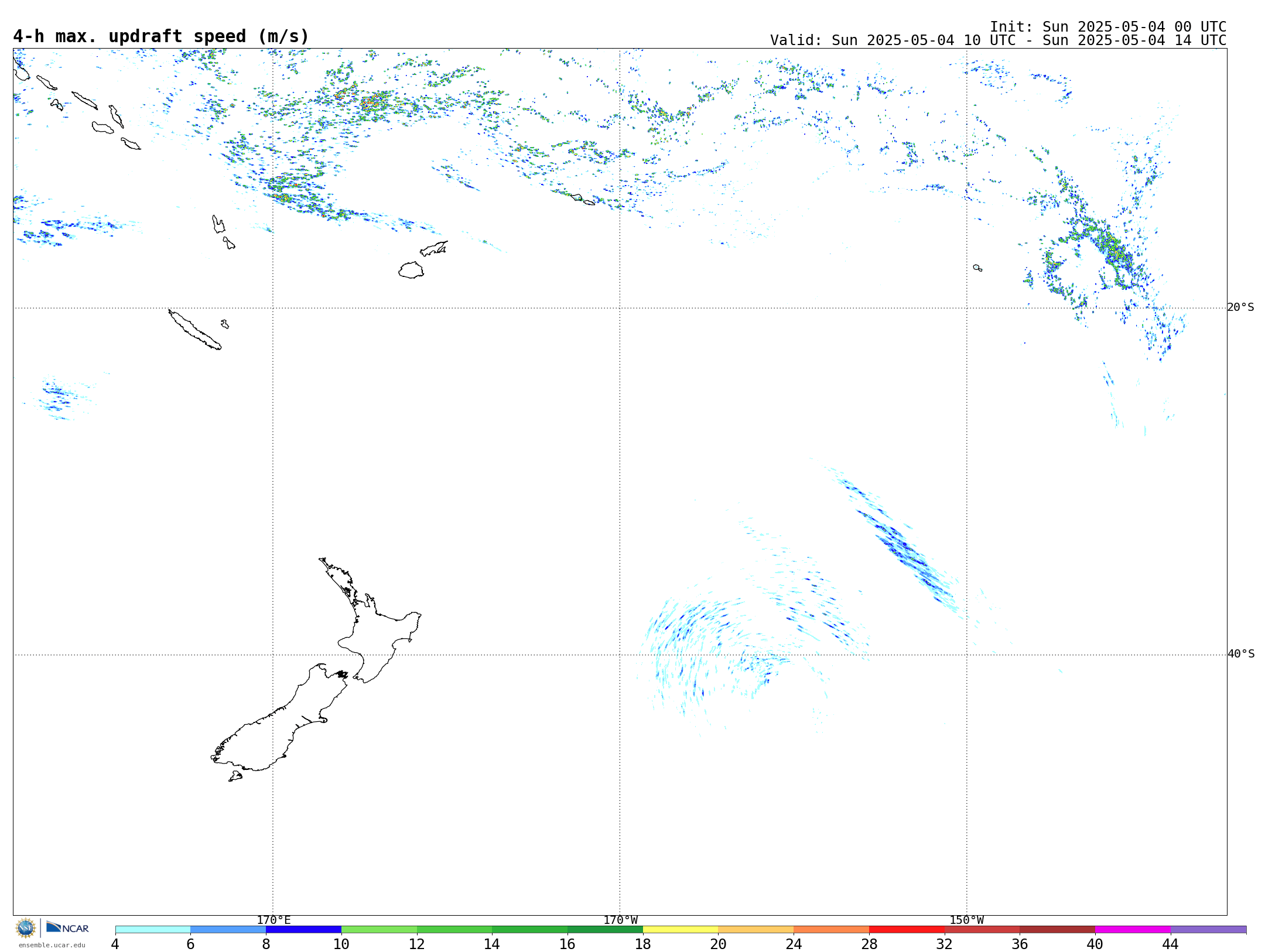1265x952 pixels.
Task: Click the 150°W longitude label
Action: click(x=967, y=920)
